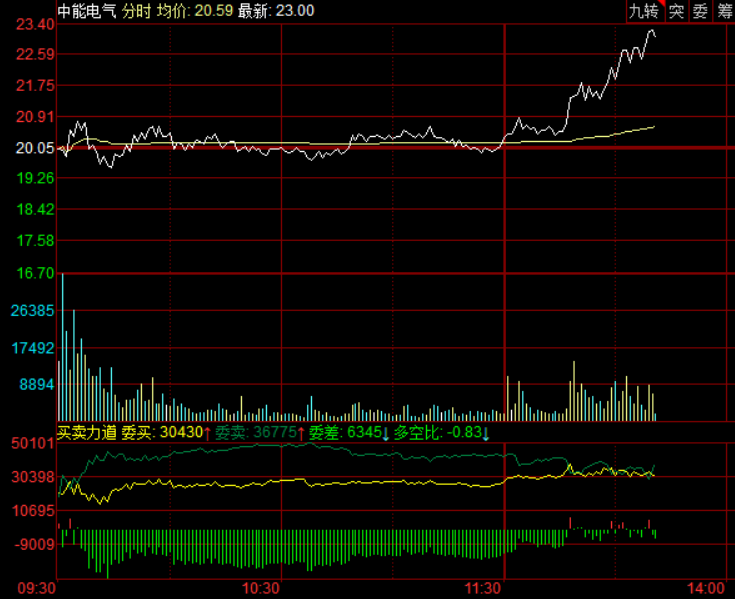Viewport: 735px width, 599px height.
Task: Click the 11:30 time axis label
Action: click(482, 589)
